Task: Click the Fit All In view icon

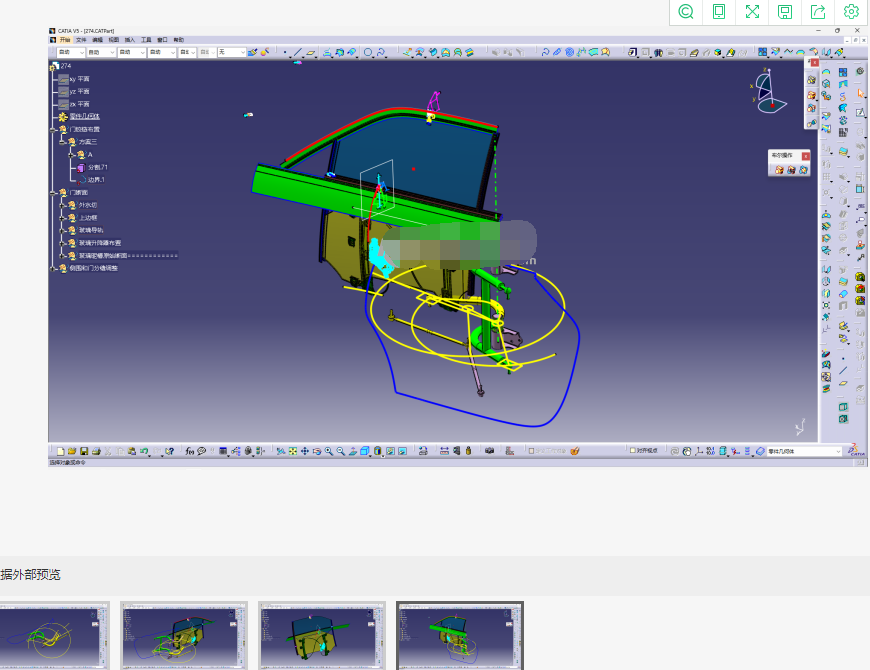Action: pos(293,451)
